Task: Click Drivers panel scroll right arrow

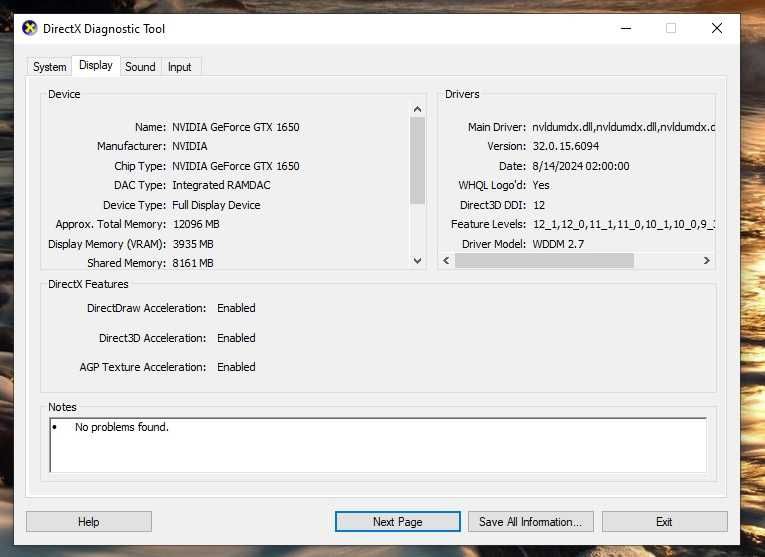Action: point(706,260)
